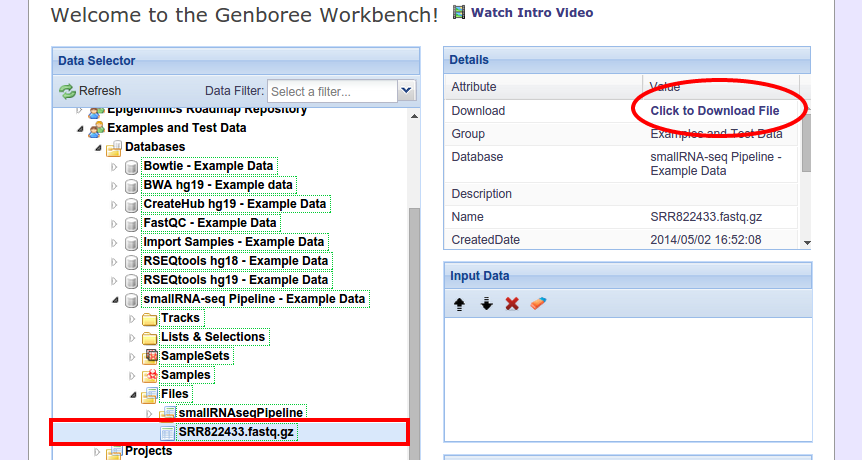Click the SampleSets icon in tree

tap(150, 356)
